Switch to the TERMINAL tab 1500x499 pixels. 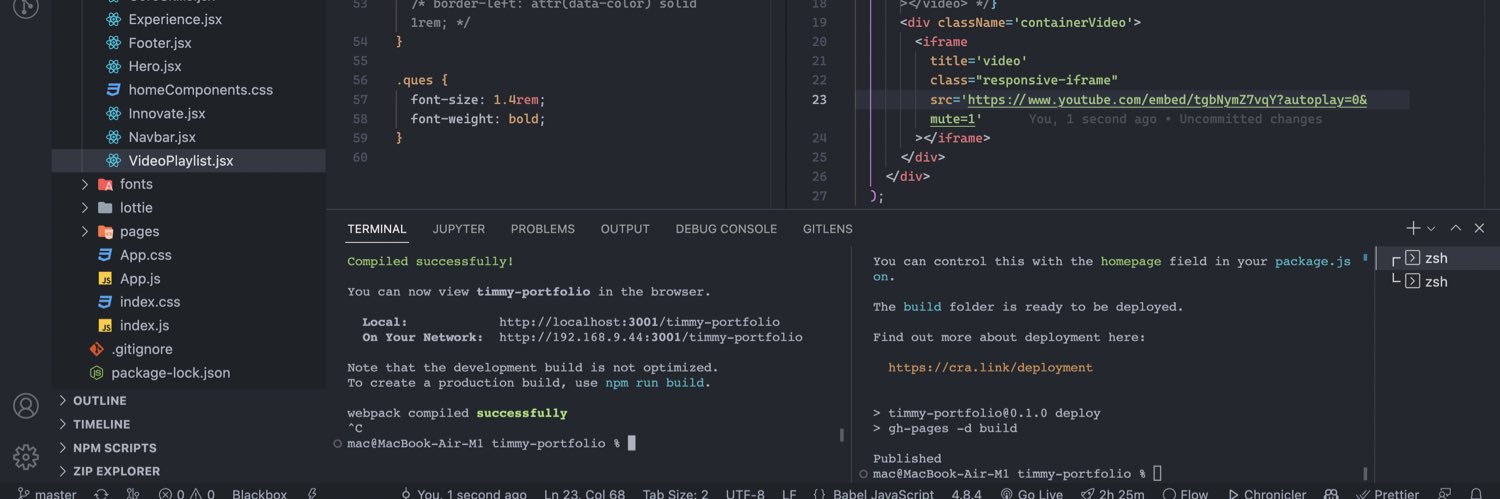[377, 229]
